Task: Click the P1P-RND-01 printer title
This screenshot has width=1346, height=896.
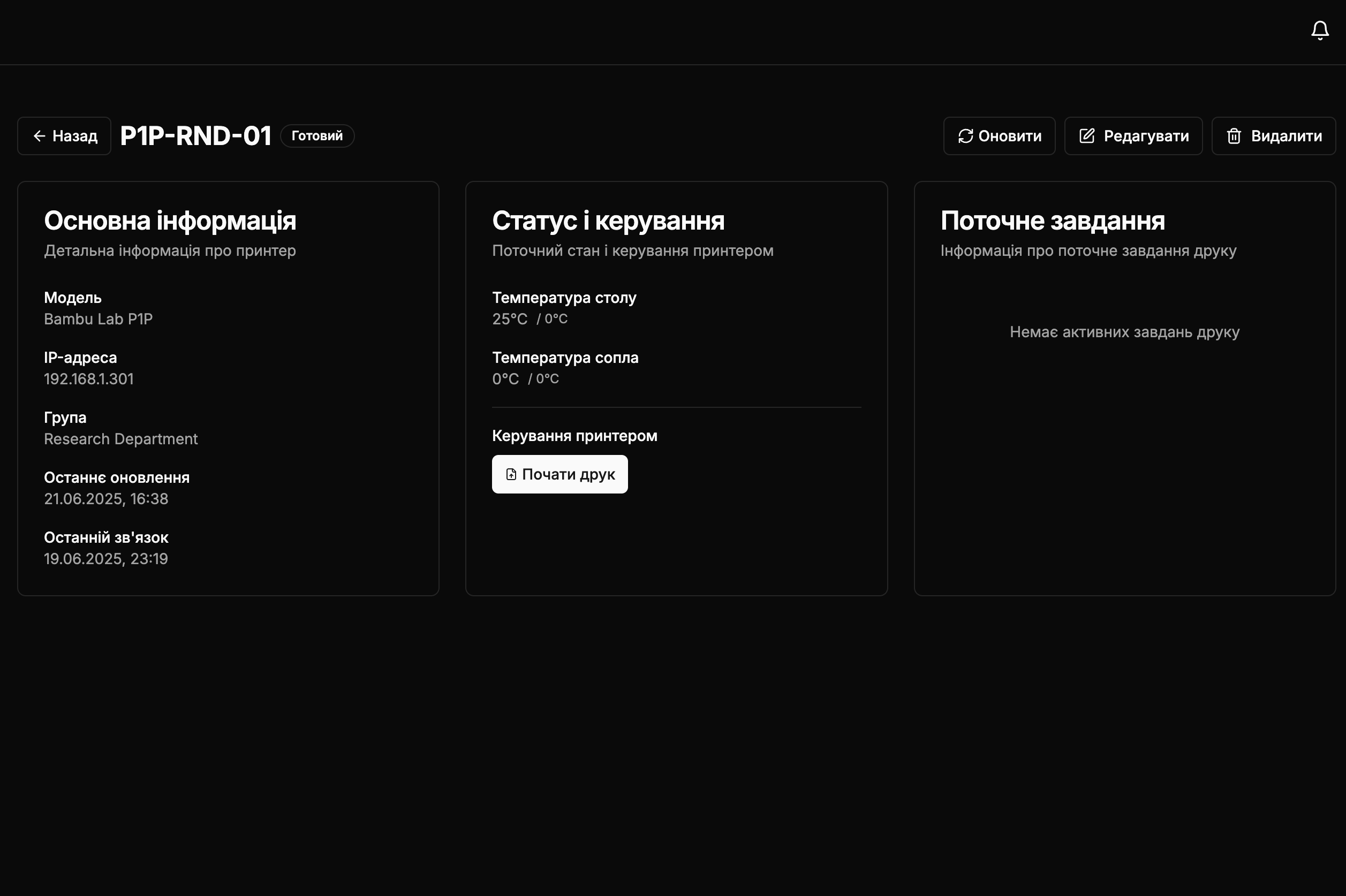Action: click(195, 136)
